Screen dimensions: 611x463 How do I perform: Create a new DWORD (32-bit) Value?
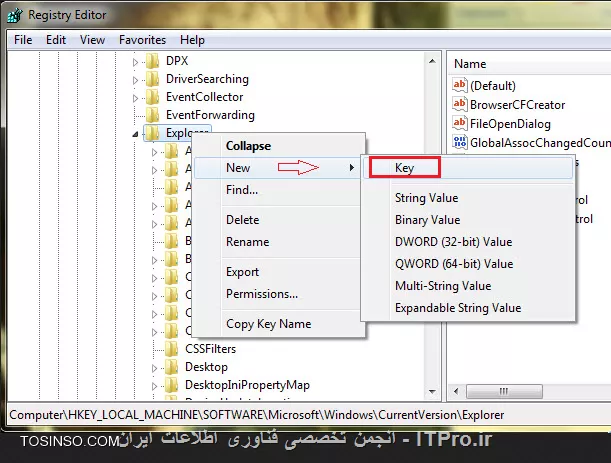pos(468,242)
